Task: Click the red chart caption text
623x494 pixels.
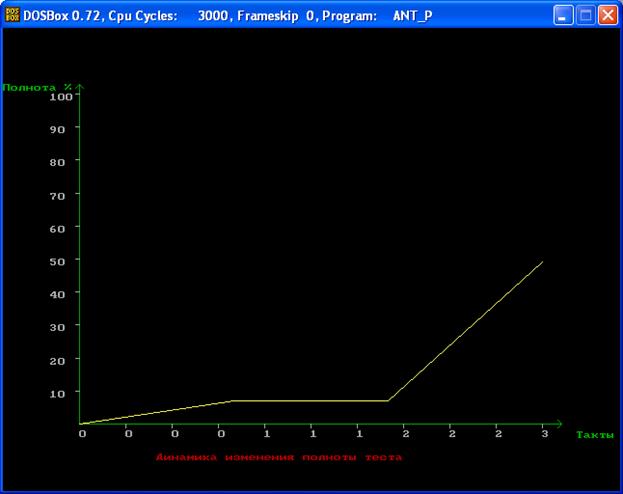Action: click(278, 457)
